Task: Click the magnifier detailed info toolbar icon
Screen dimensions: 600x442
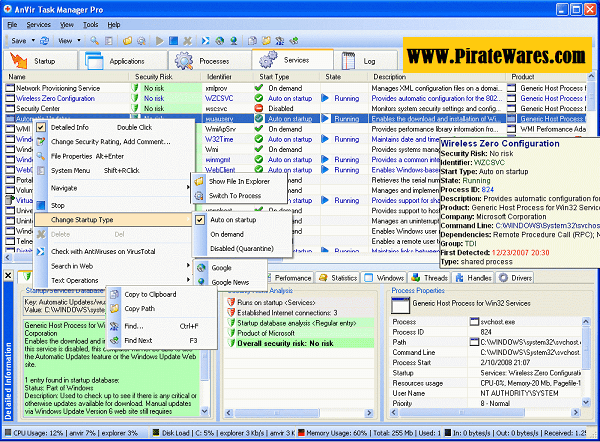Action: 95,41
